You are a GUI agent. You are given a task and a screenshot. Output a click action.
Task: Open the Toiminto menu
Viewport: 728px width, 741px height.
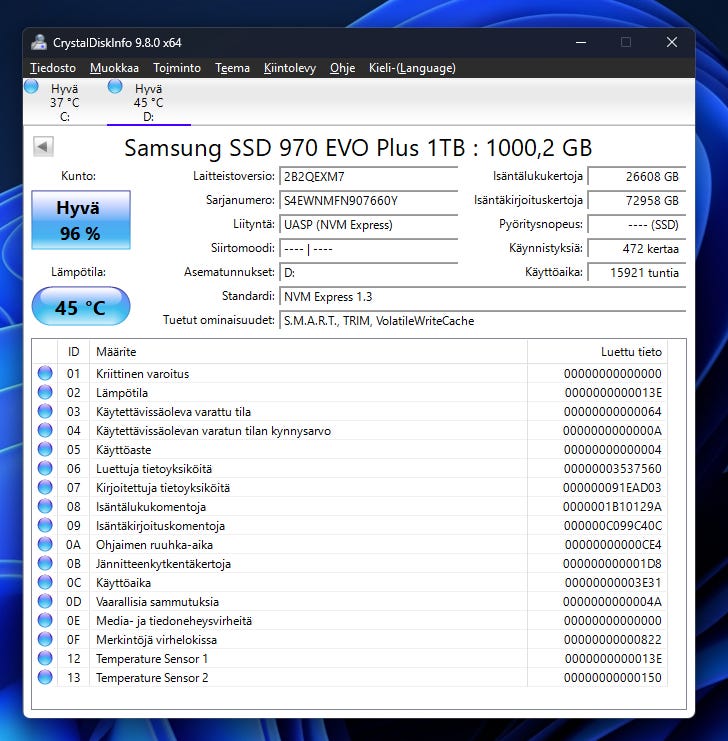pyautogui.click(x=177, y=68)
